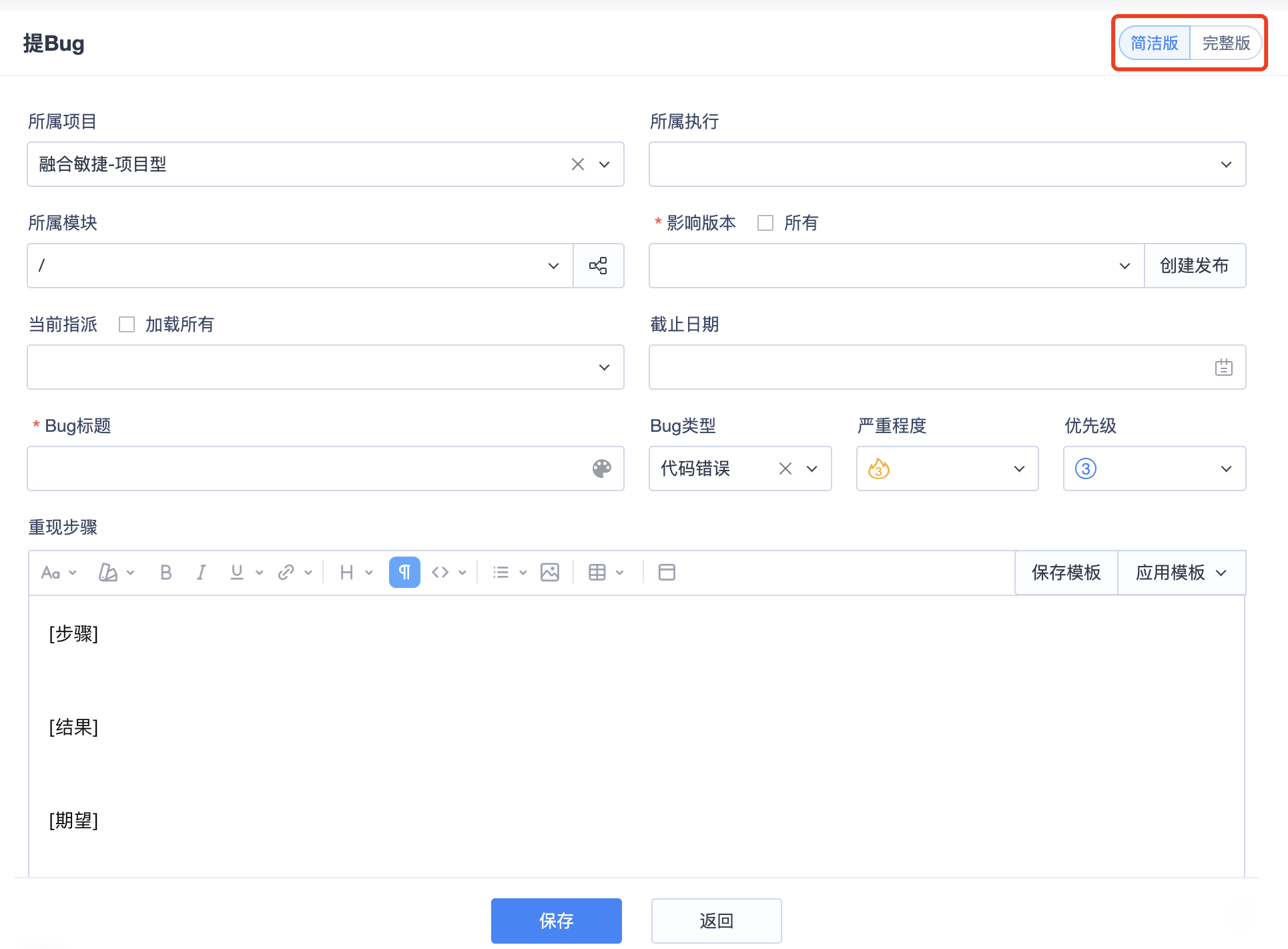Click the 创建发布 button

point(1194,266)
